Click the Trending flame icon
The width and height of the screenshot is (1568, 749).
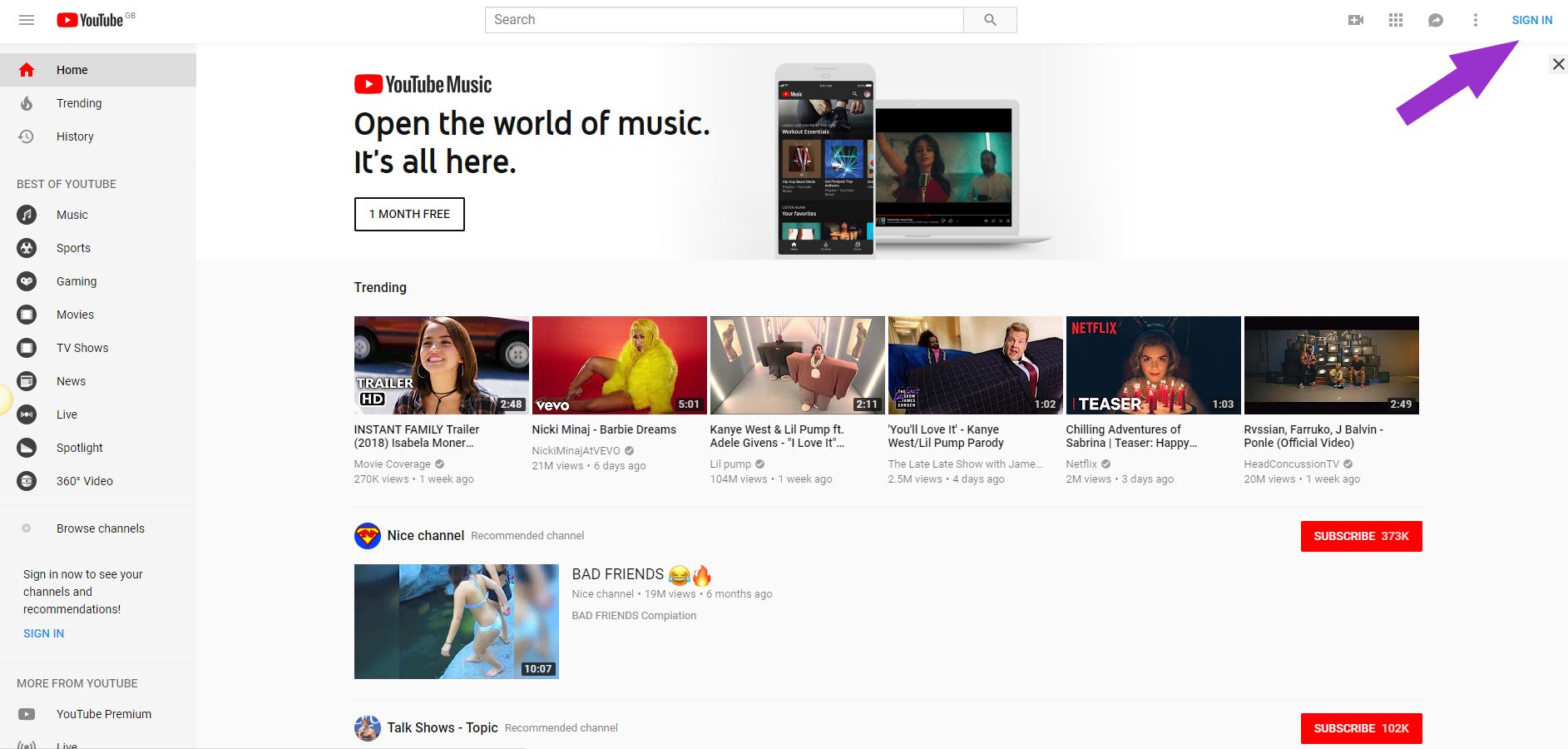(x=27, y=103)
